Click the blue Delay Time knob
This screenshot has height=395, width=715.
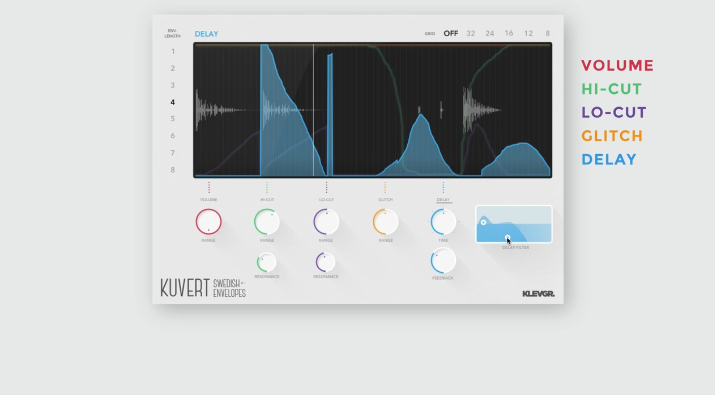coord(443,222)
